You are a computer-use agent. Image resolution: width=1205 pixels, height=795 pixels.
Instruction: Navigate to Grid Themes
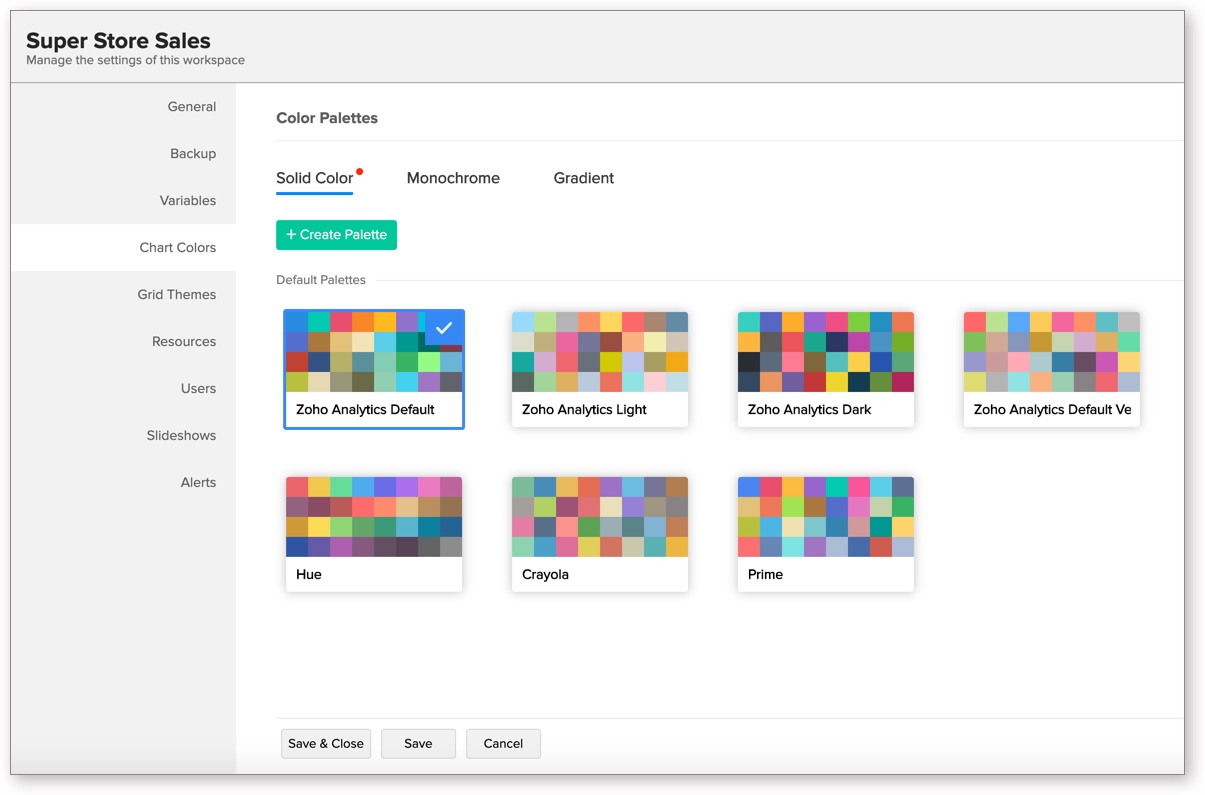pos(176,295)
